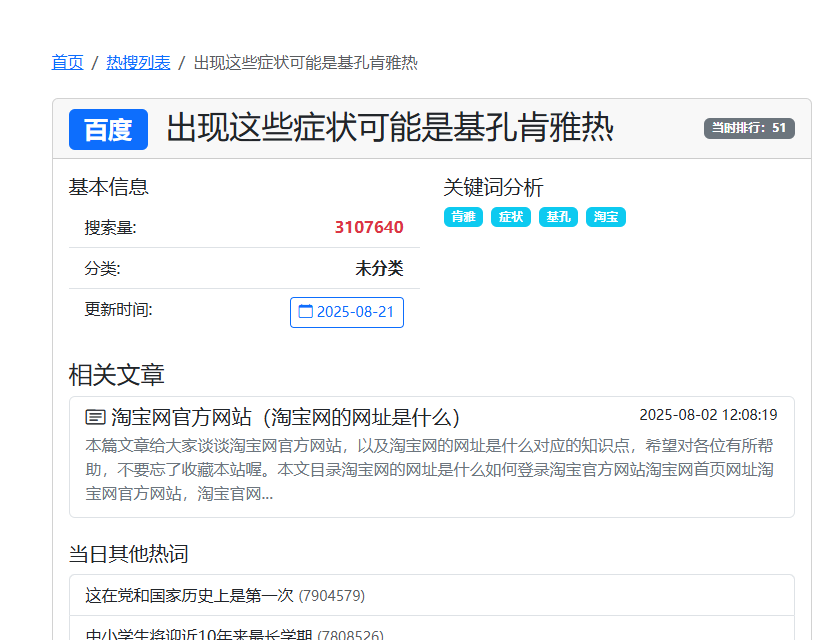Viewport: 839px width, 640px height.
Task: Select the 症状 keyword tag
Action: tap(510, 216)
